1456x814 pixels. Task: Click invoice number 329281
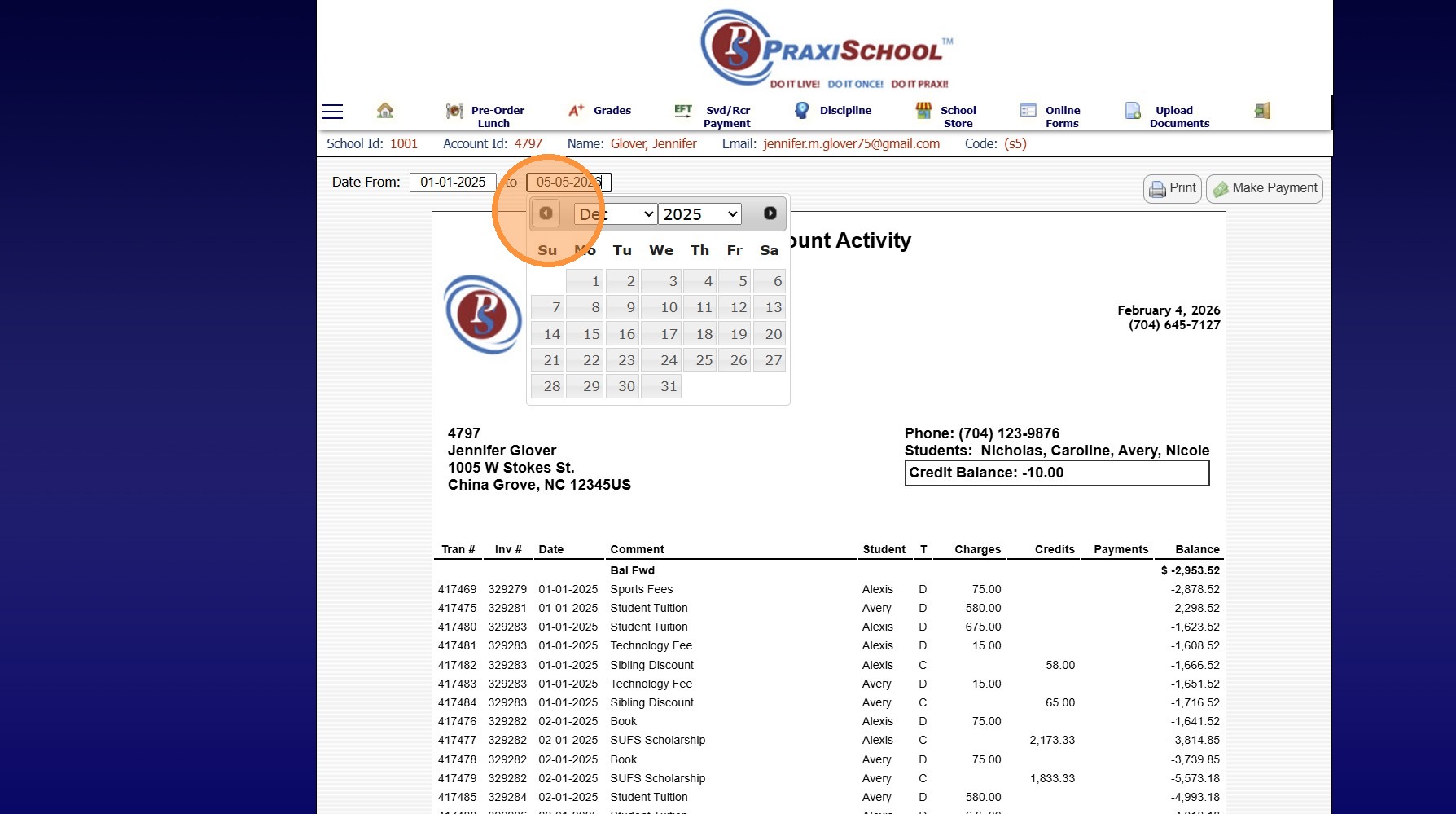tap(507, 609)
